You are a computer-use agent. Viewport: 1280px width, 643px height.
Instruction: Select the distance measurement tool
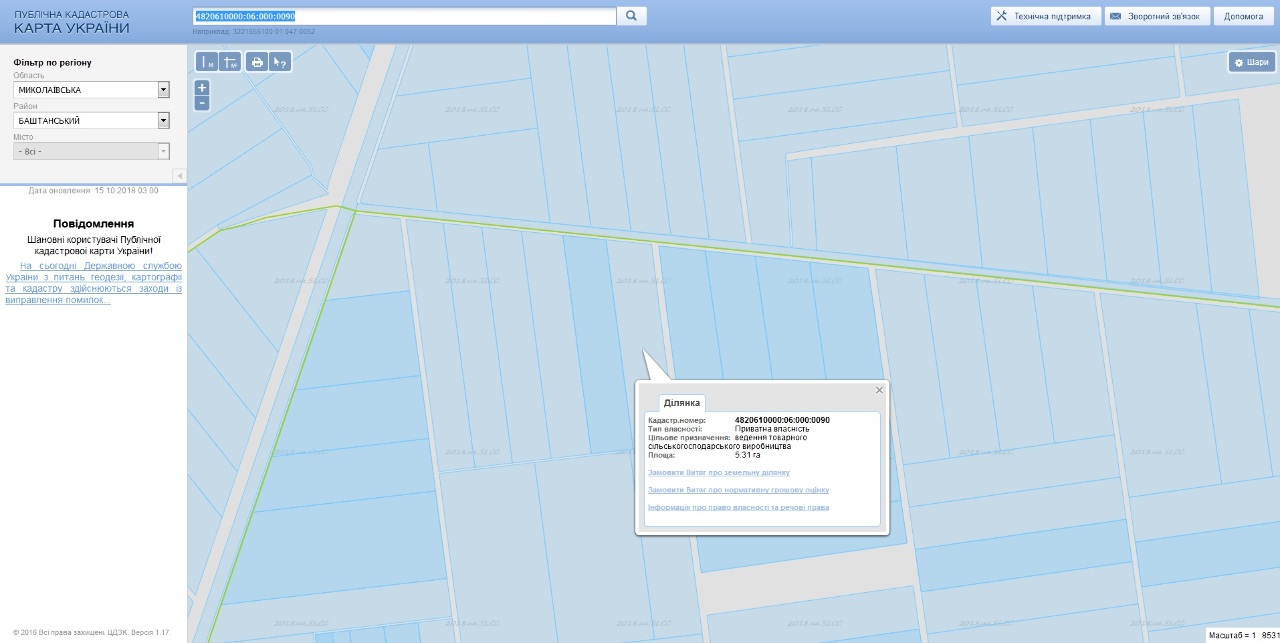pos(207,62)
